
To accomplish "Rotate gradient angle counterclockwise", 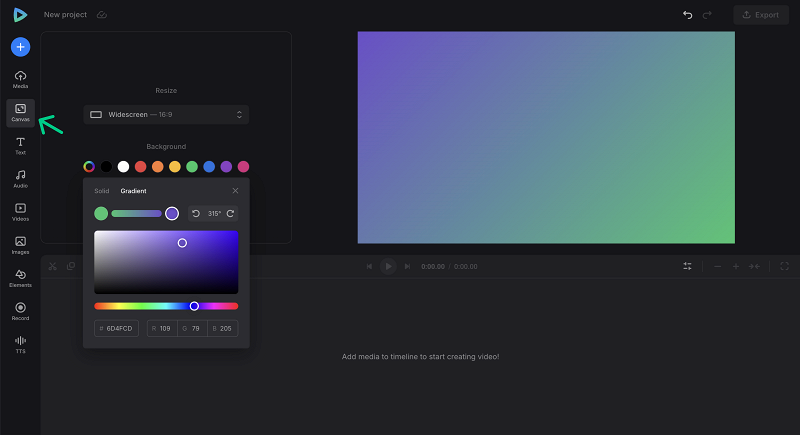I will click(196, 214).
